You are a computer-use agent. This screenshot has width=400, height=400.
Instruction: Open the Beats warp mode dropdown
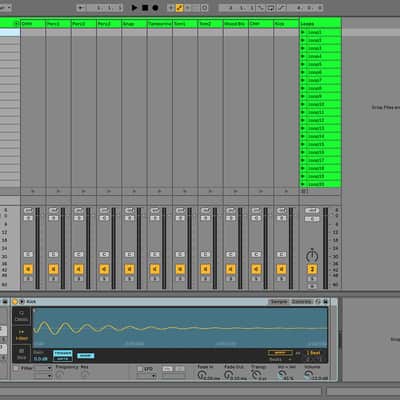click(x=280, y=359)
